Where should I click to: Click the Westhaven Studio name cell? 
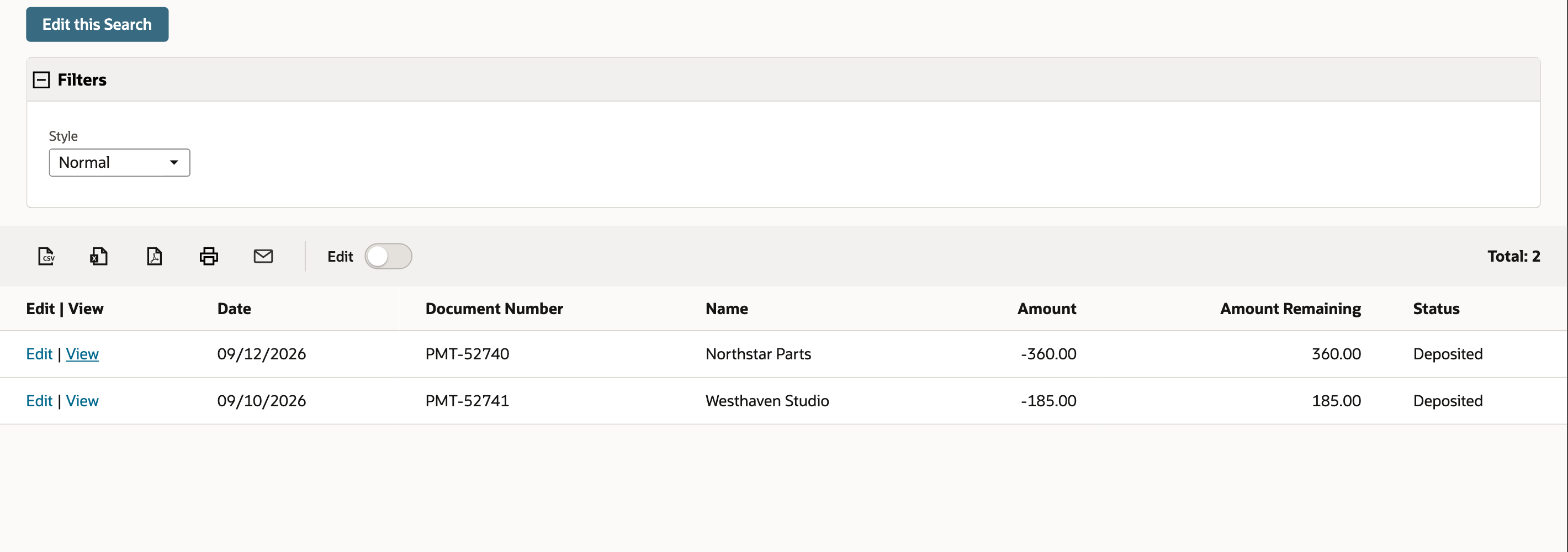(767, 400)
